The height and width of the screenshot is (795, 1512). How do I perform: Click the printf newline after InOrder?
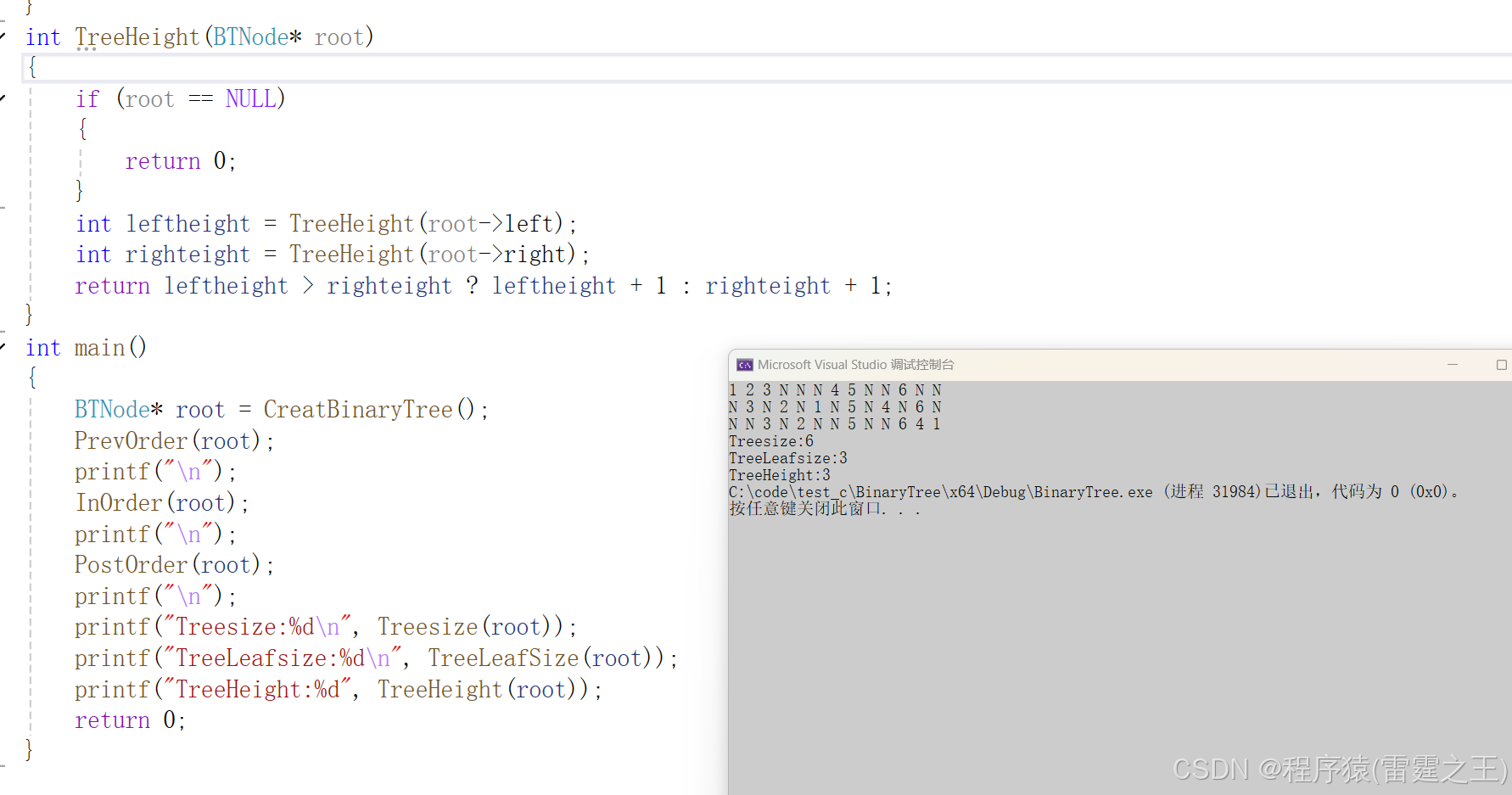(x=155, y=535)
